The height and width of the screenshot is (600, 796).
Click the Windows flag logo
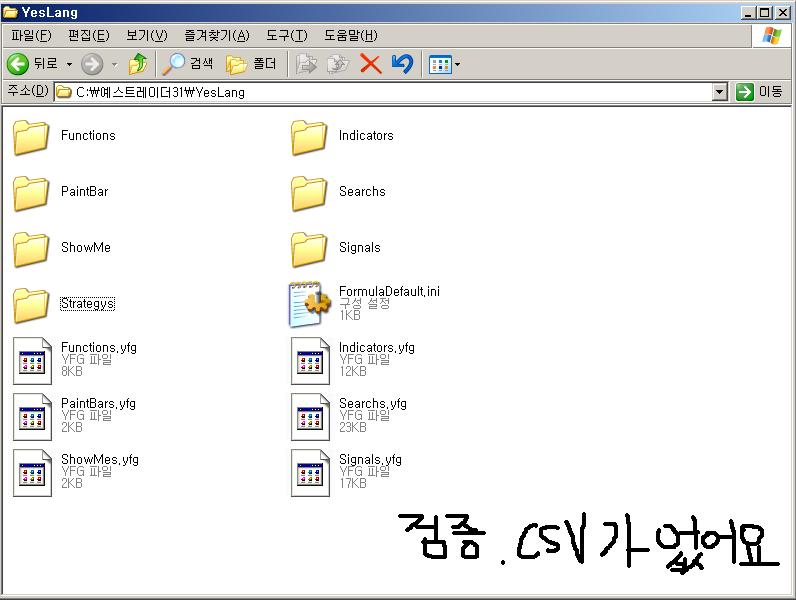772,36
